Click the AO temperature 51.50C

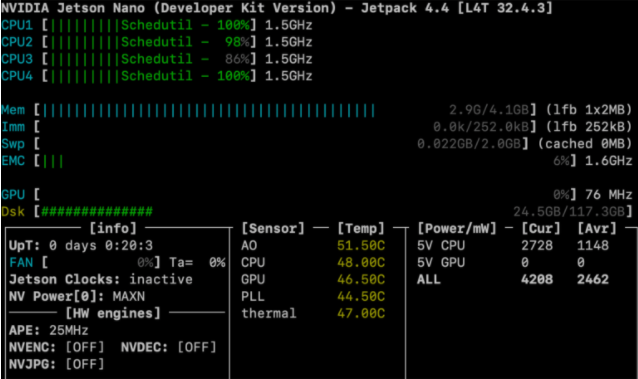coord(361,245)
